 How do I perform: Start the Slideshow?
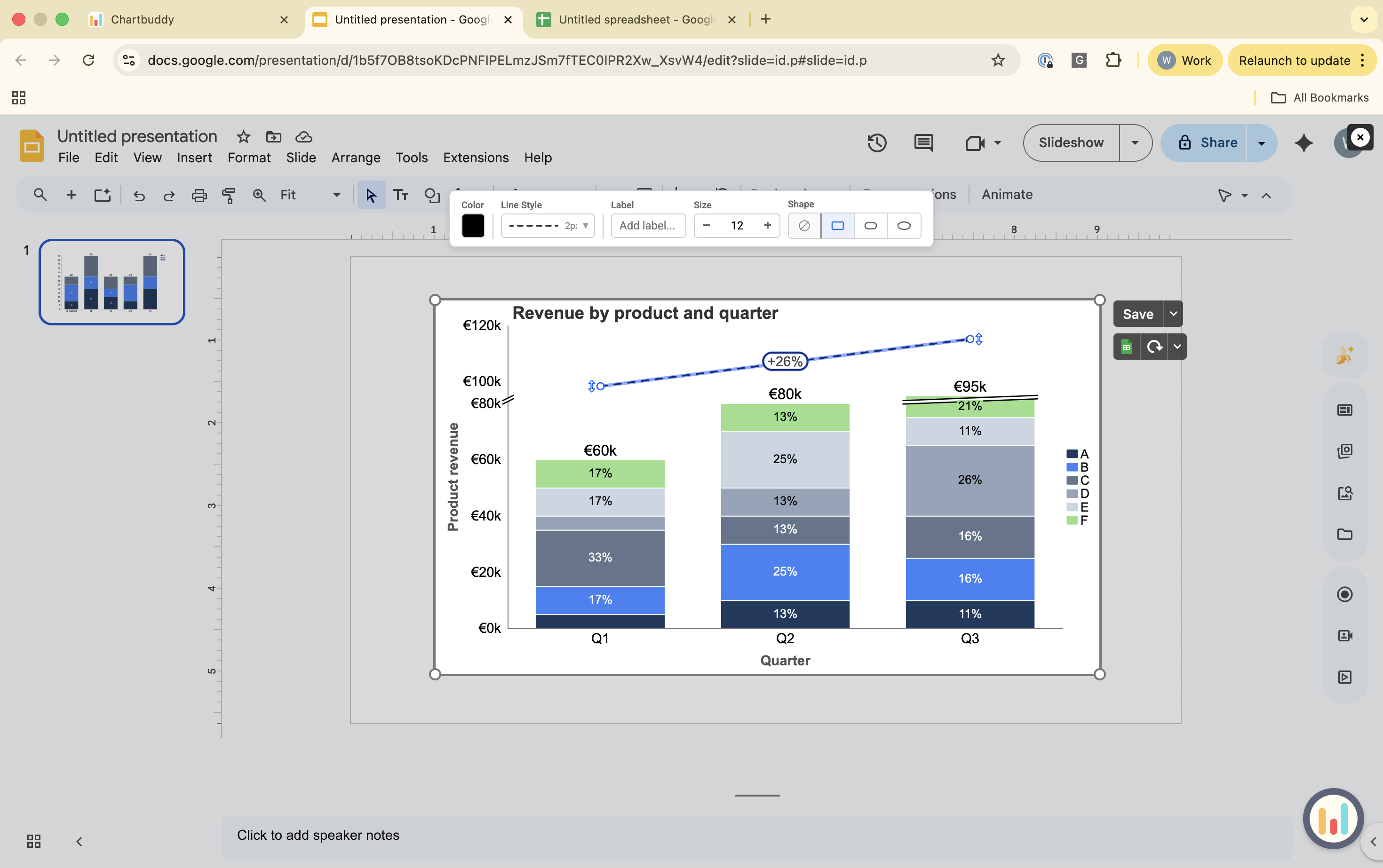[x=1071, y=142]
